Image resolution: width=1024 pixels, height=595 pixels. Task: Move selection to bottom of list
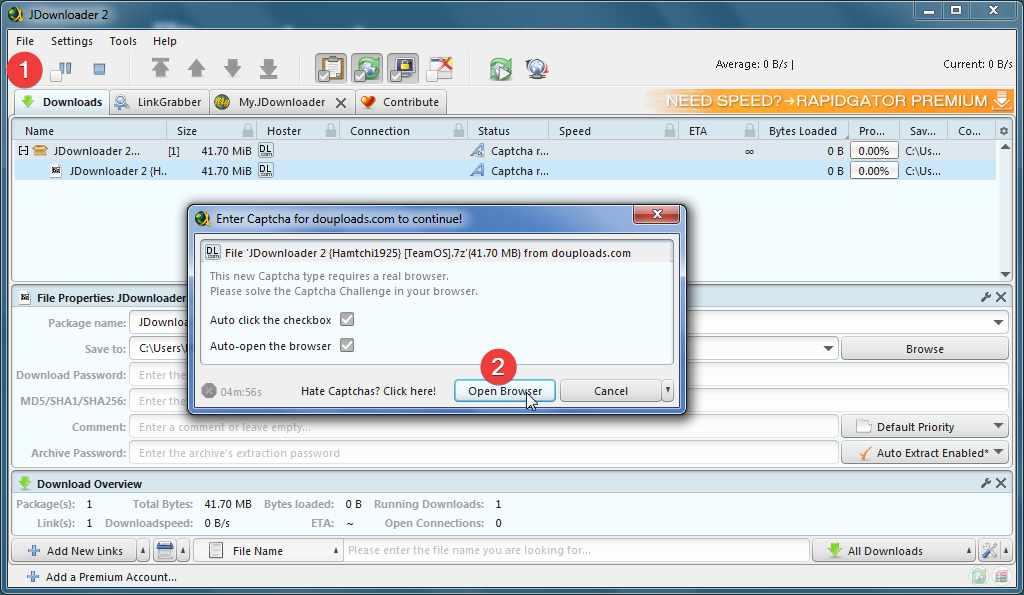[268, 69]
